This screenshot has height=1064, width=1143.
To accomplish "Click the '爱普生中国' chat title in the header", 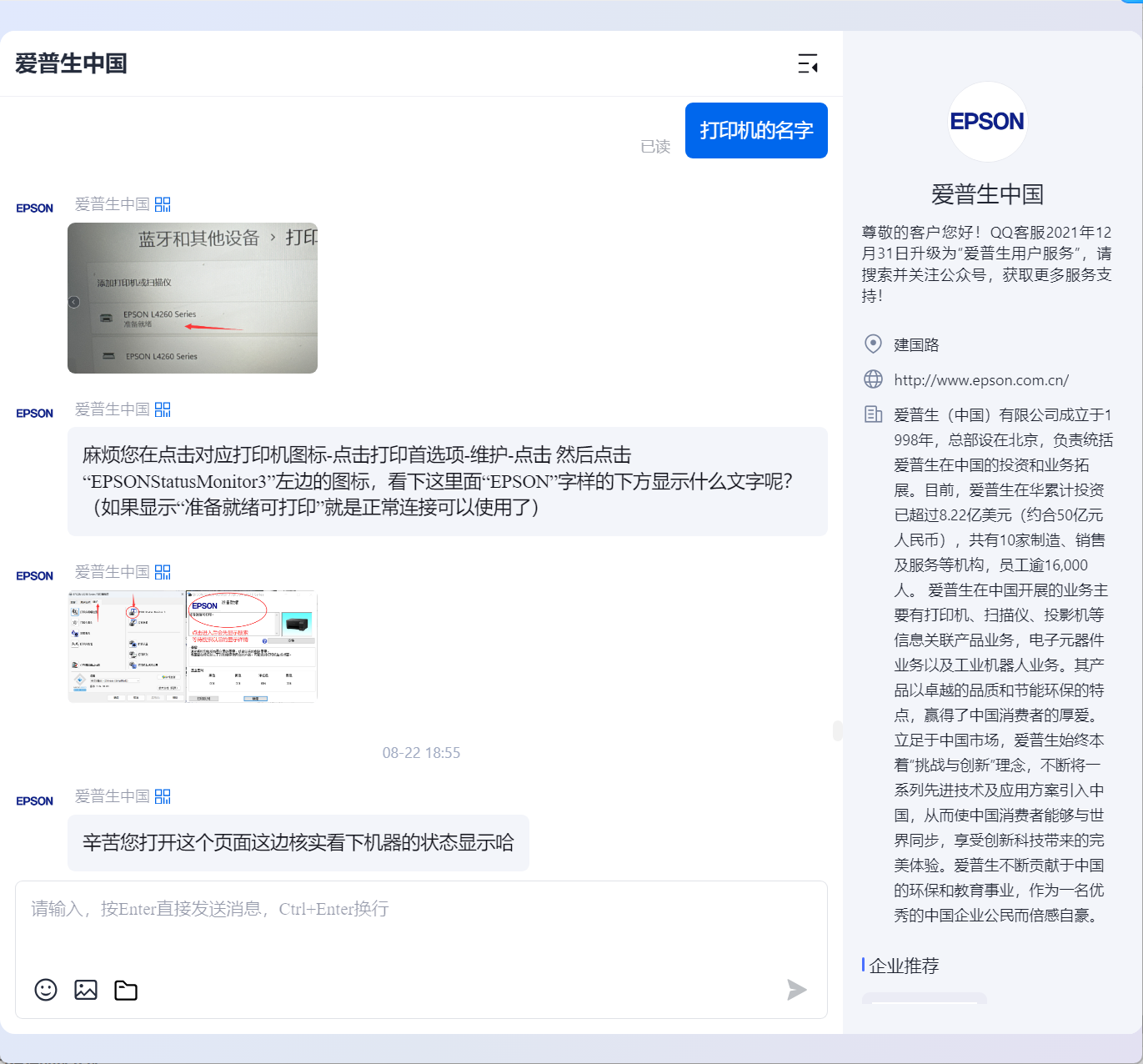I will pyautogui.click(x=71, y=63).
